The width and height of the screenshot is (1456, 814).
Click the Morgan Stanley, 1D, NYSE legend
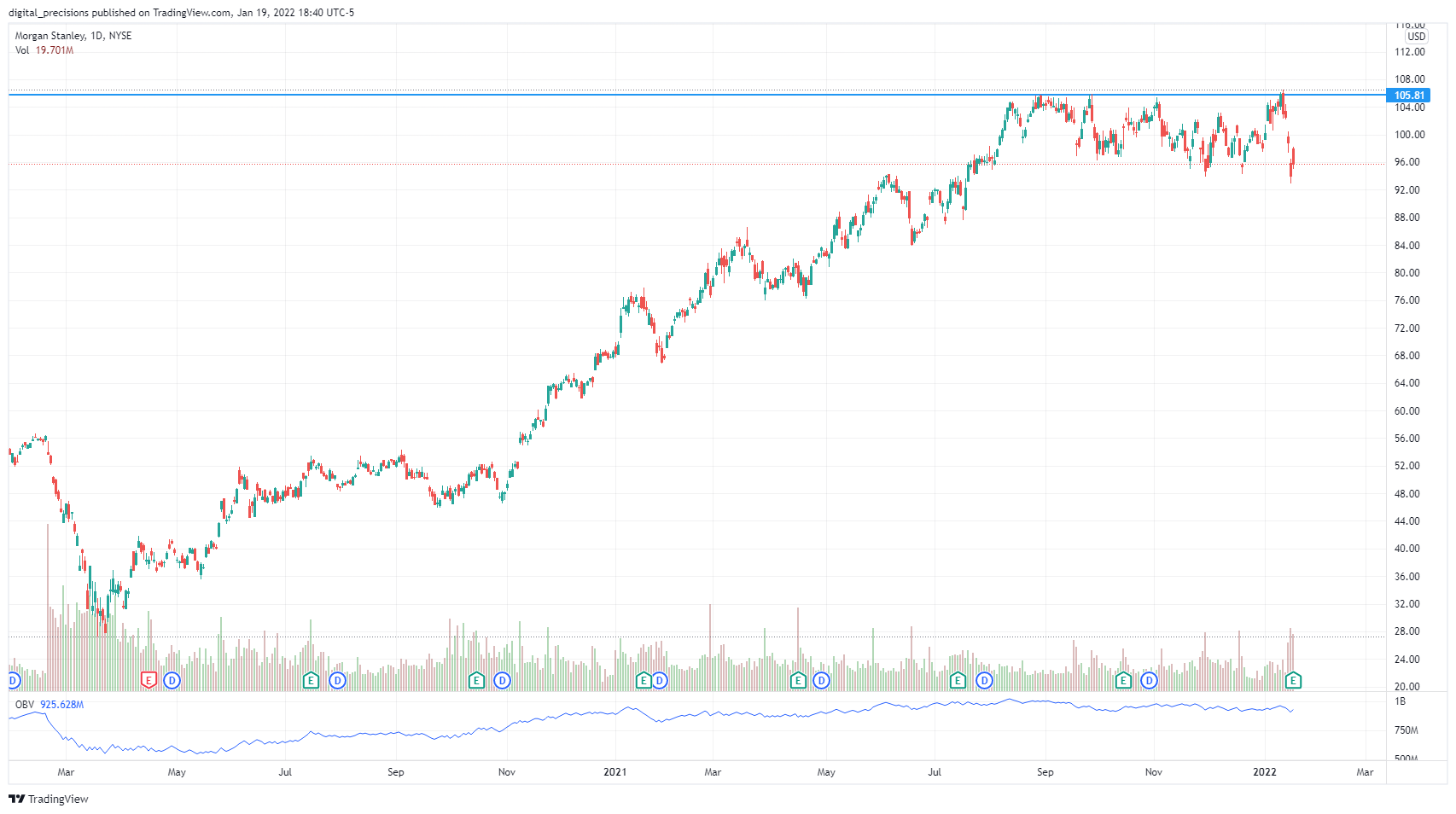tap(73, 36)
